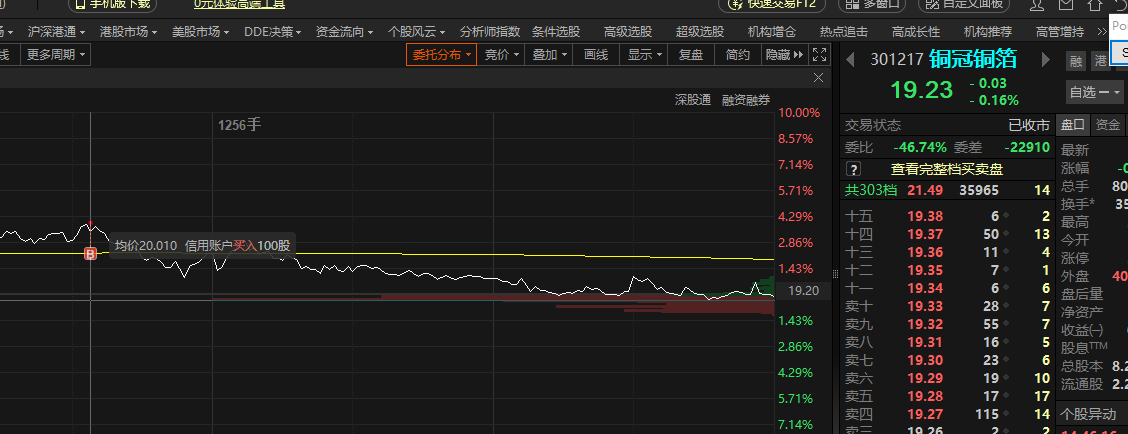Click the fullscreen expand chart icon
The image size is (1128, 434).
pos(819,54)
